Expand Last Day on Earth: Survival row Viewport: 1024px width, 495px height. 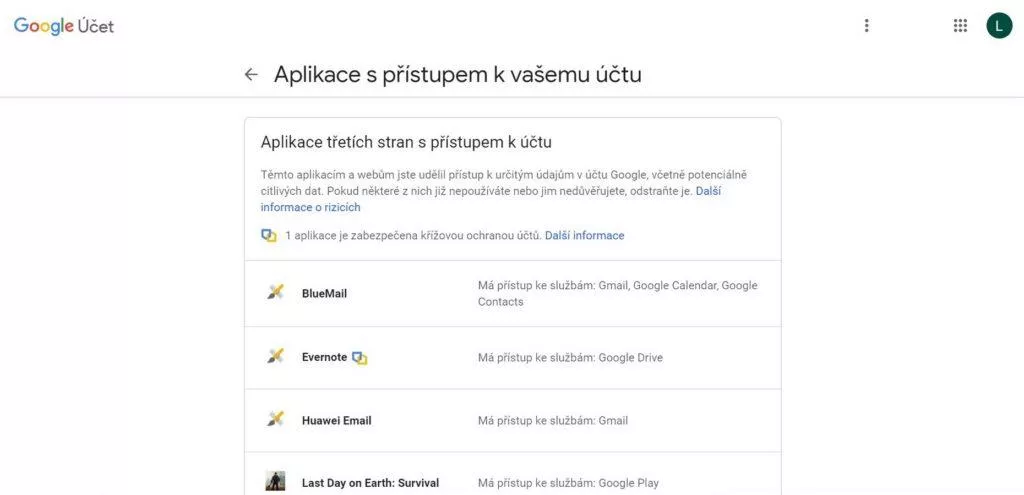coord(513,474)
